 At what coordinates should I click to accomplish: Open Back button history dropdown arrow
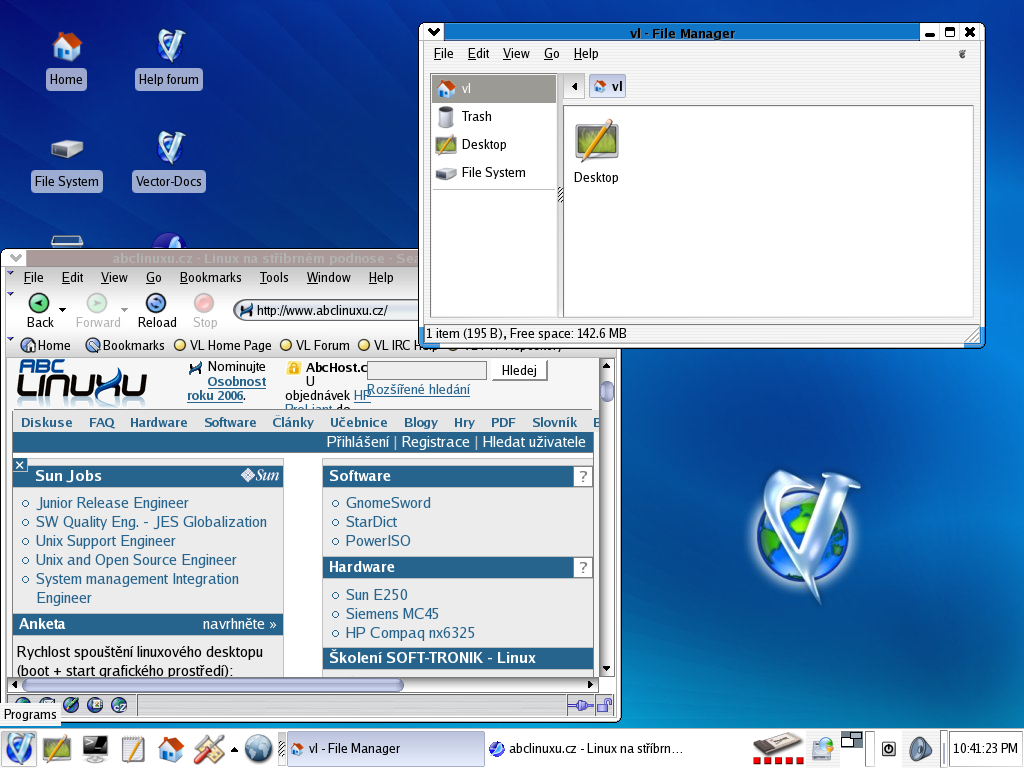coord(63,310)
